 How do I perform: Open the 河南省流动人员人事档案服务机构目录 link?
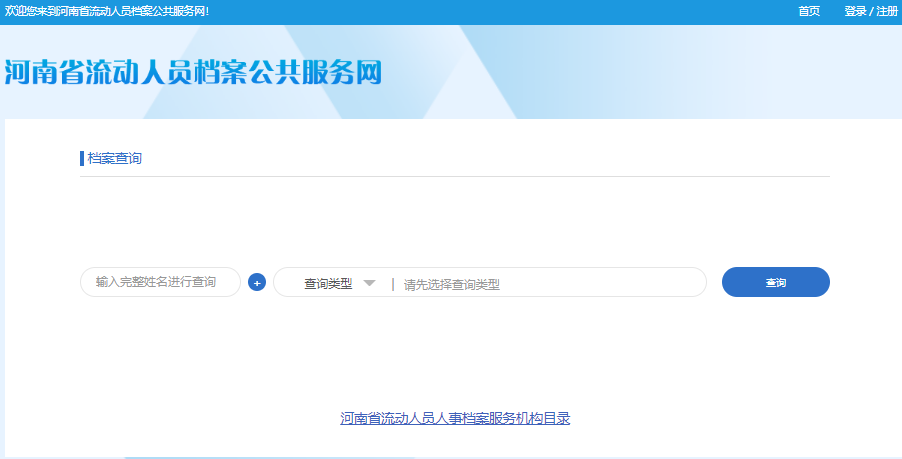tap(455, 418)
